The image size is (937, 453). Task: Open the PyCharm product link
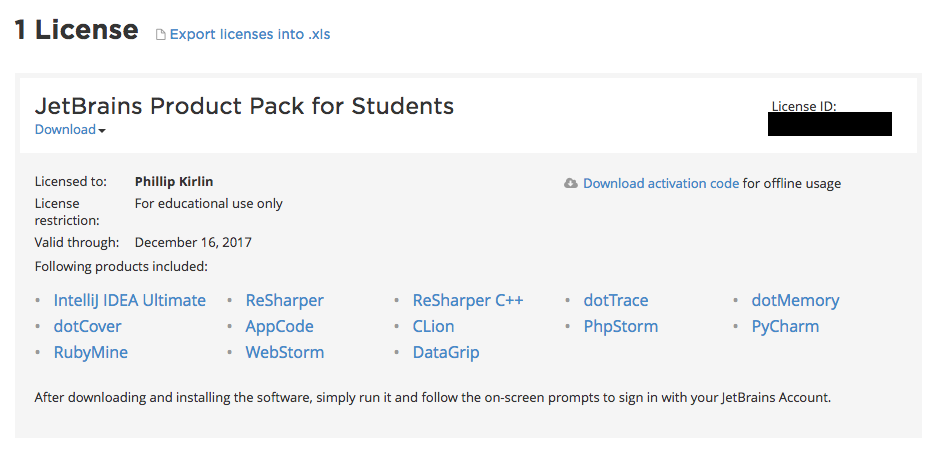(x=785, y=326)
